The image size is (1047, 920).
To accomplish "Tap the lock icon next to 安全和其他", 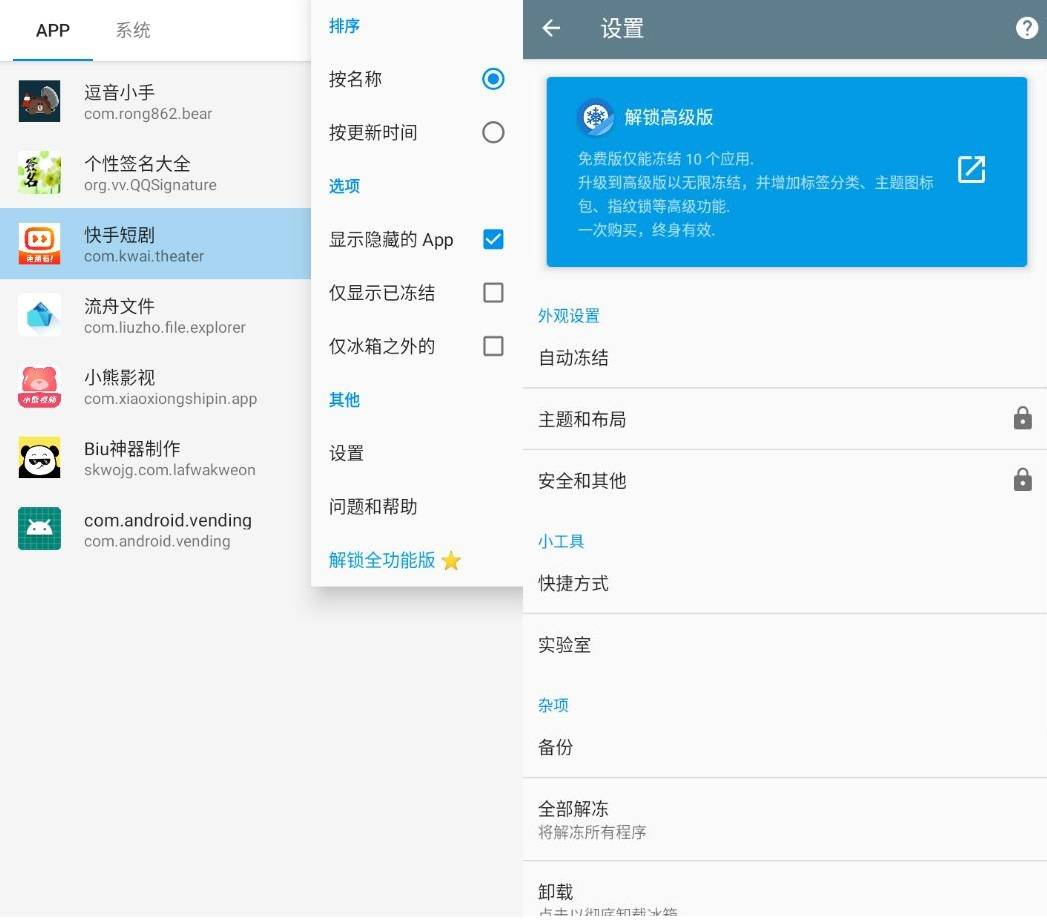I will (1022, 480).
